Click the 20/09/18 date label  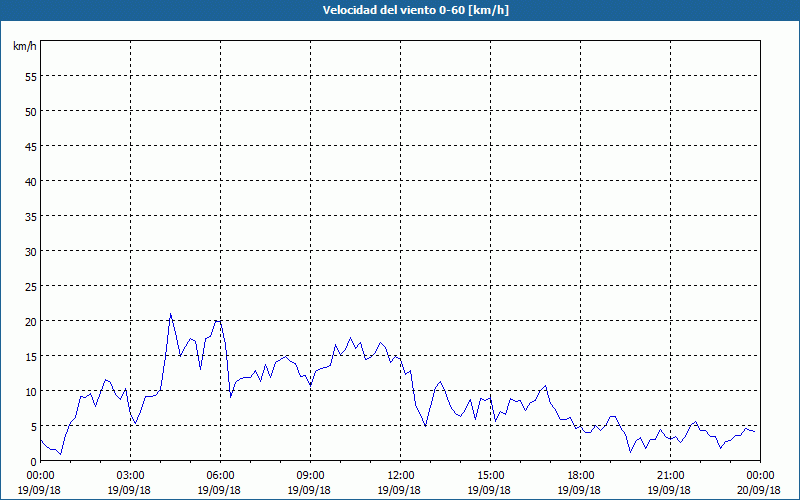759,490
